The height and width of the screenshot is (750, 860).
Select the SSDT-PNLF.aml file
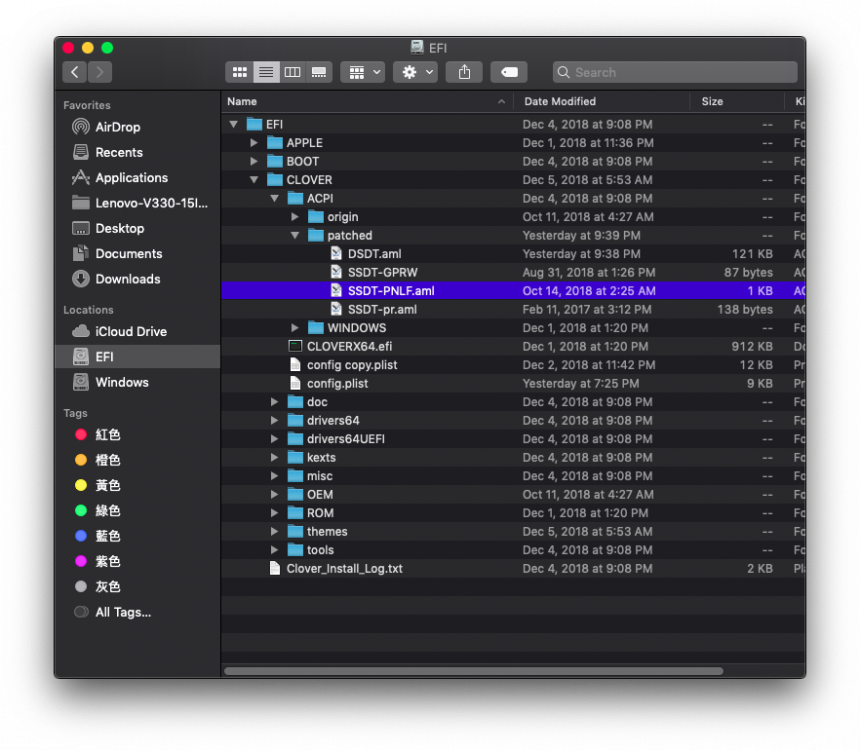[513, 291]
